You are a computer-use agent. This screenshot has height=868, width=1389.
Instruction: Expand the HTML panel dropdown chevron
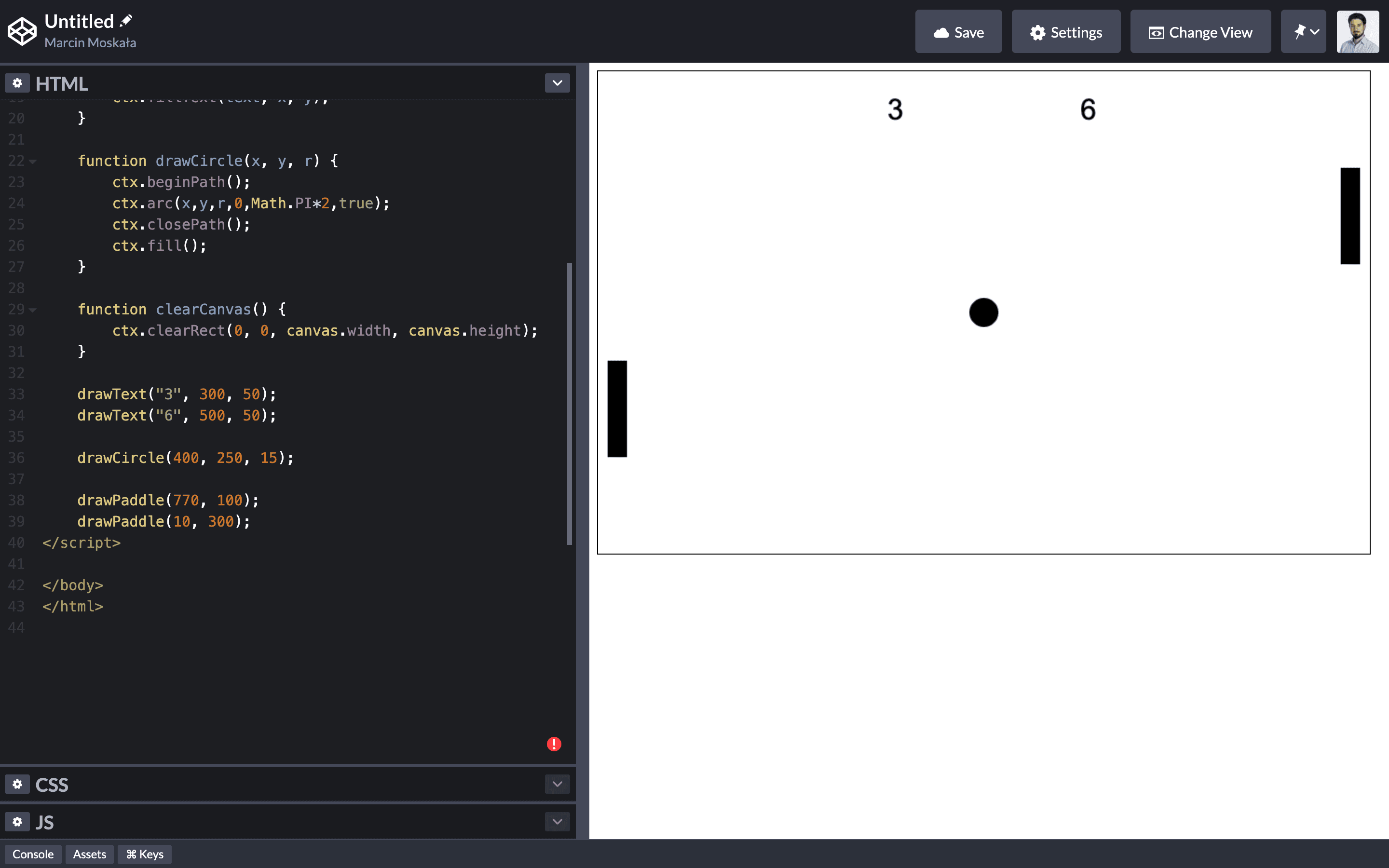(557, 83)
